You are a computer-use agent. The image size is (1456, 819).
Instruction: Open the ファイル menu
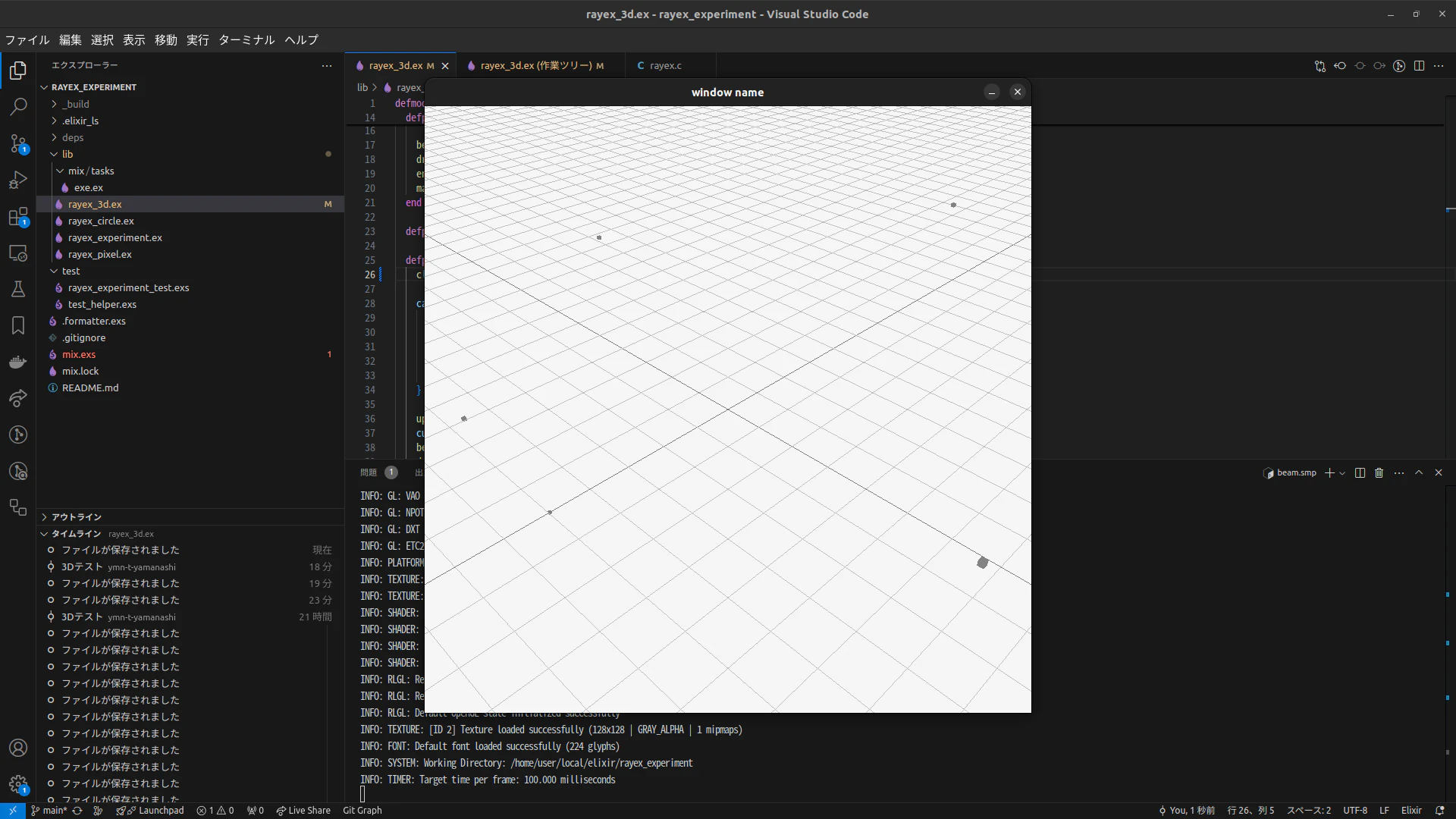click(x=27, y=40)
